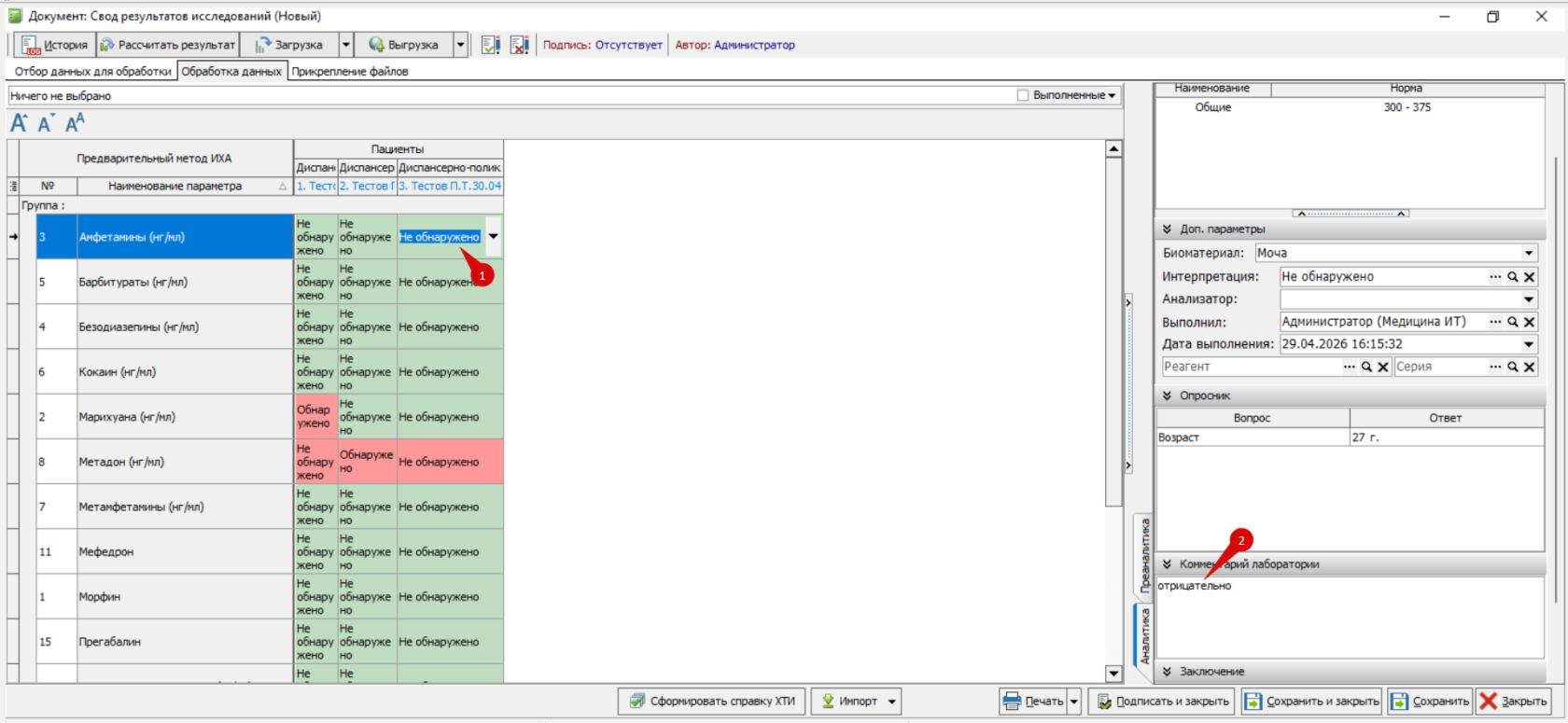Screen dimensions: 1568x723
Task: Search Выполнил with magnifier icon
Action: (x=1513, y=322)
